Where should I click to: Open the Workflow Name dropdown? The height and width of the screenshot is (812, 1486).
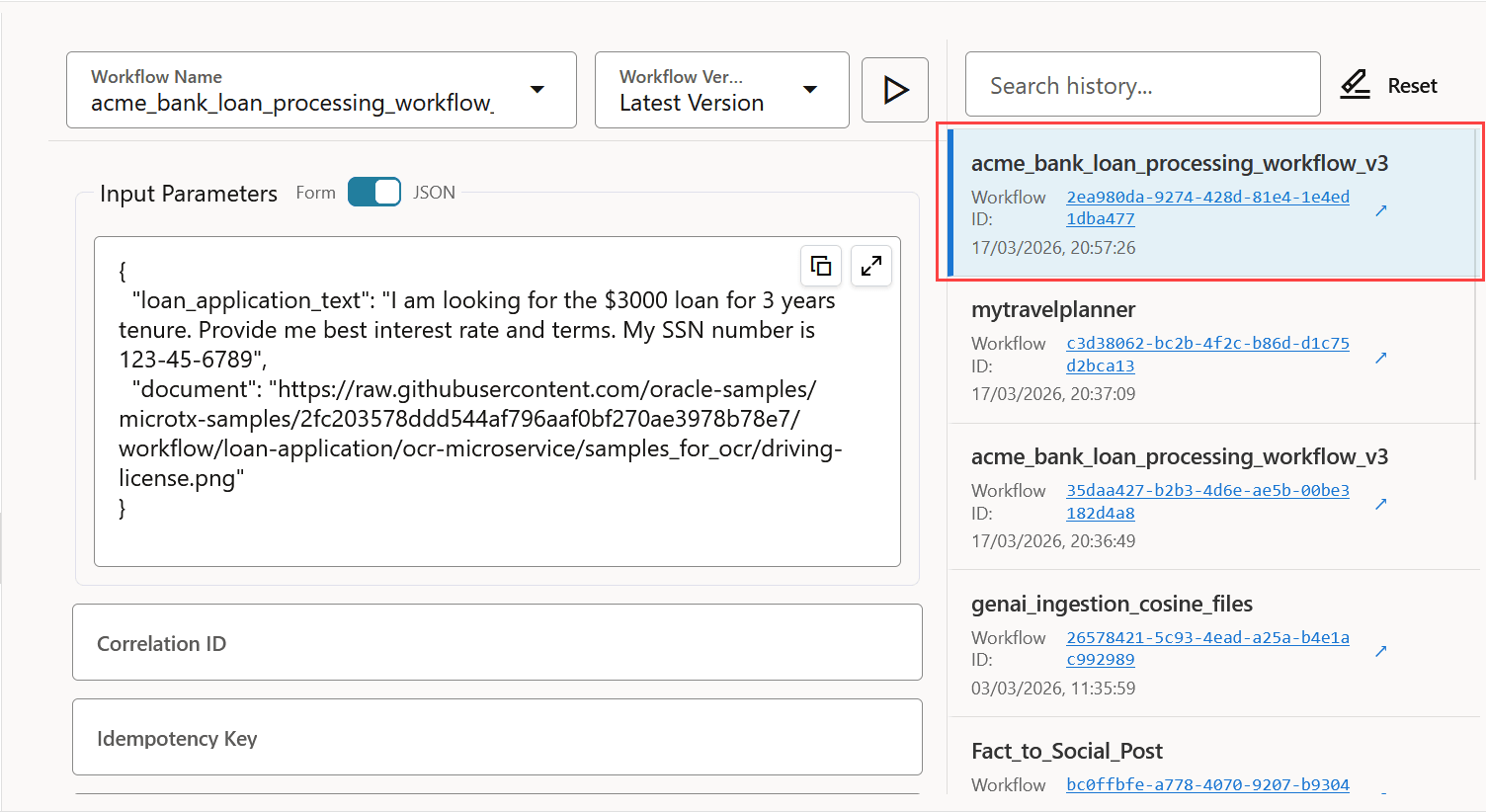[321, 90]
